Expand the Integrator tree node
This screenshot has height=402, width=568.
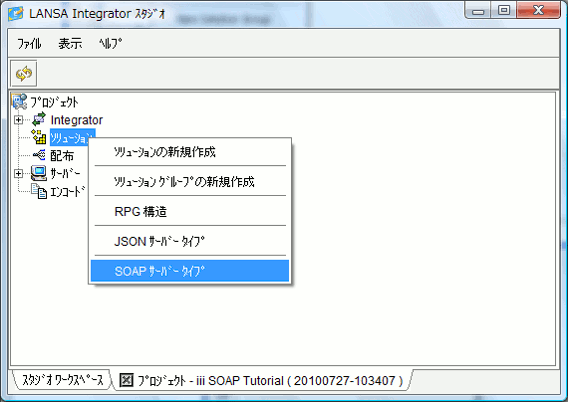(18, 120)
